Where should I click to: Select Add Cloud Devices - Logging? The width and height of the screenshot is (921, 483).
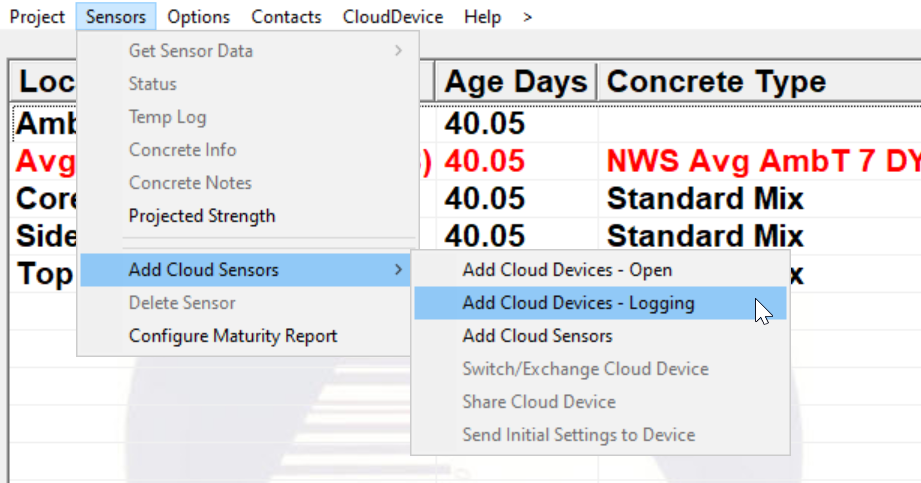pos(578,303)
